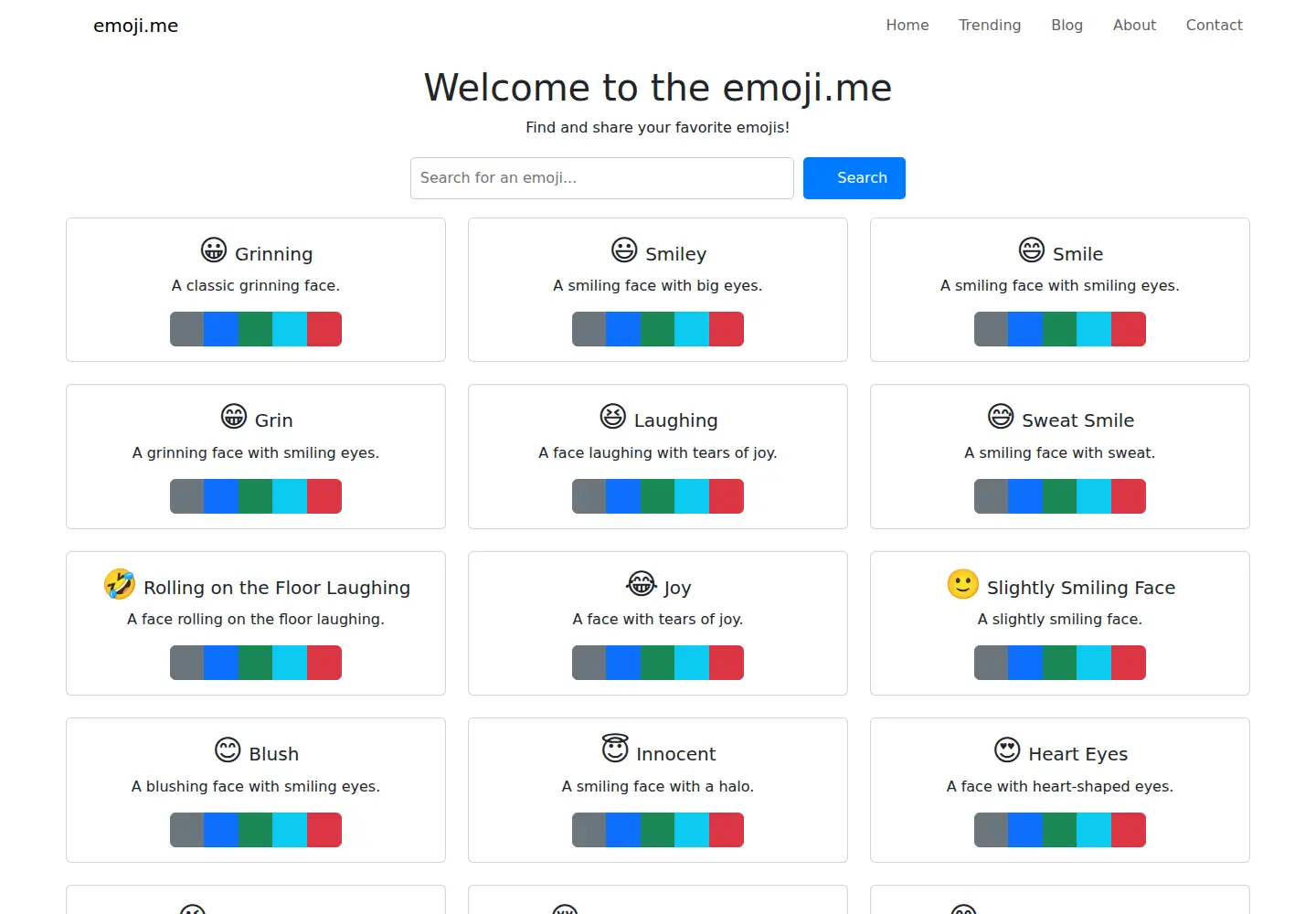Click the Blush emoji icon
The height and width of the screenshot is (914, 1316).
pos(228,750)
